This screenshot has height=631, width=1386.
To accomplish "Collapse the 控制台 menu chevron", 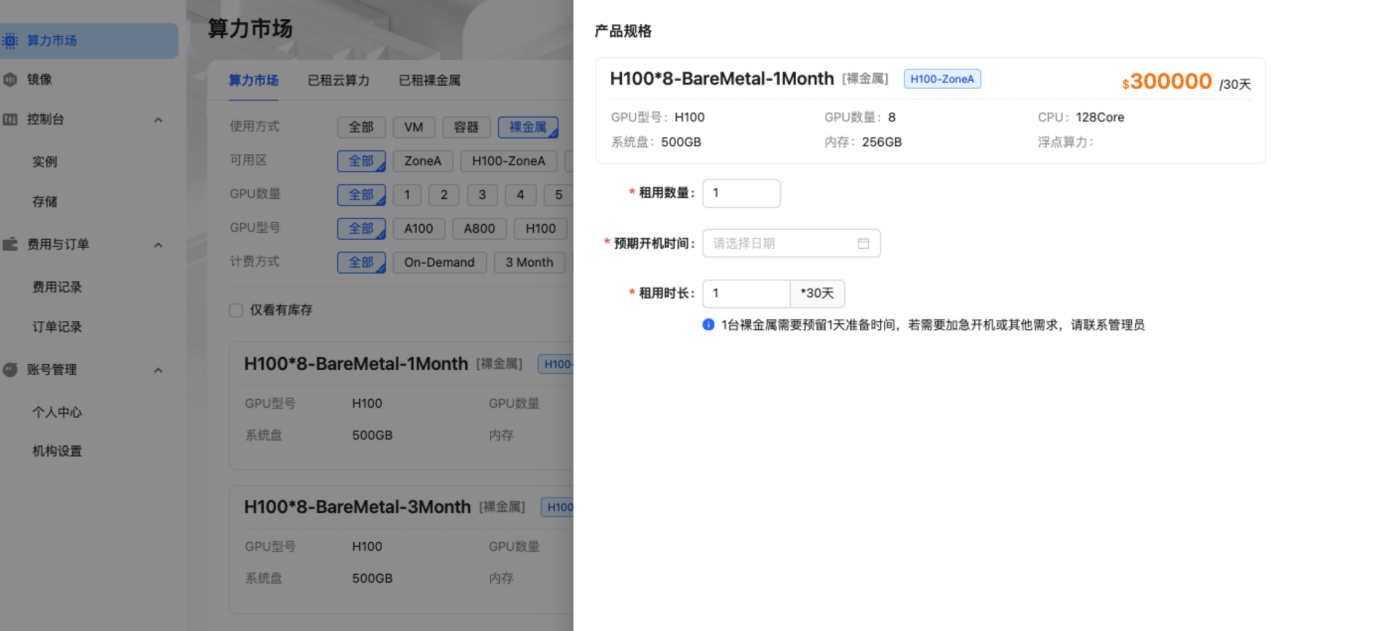I will click(158, 120).
